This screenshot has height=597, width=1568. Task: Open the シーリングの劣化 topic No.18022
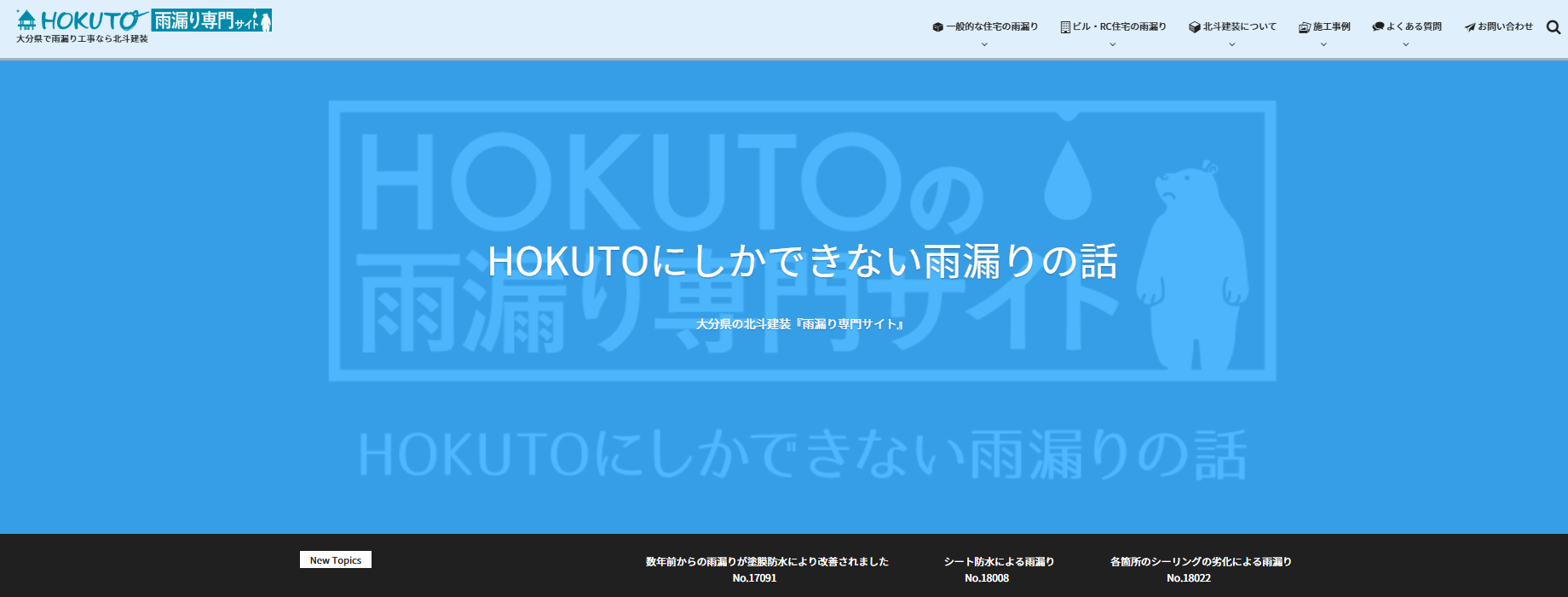(x=1200, y=569)
